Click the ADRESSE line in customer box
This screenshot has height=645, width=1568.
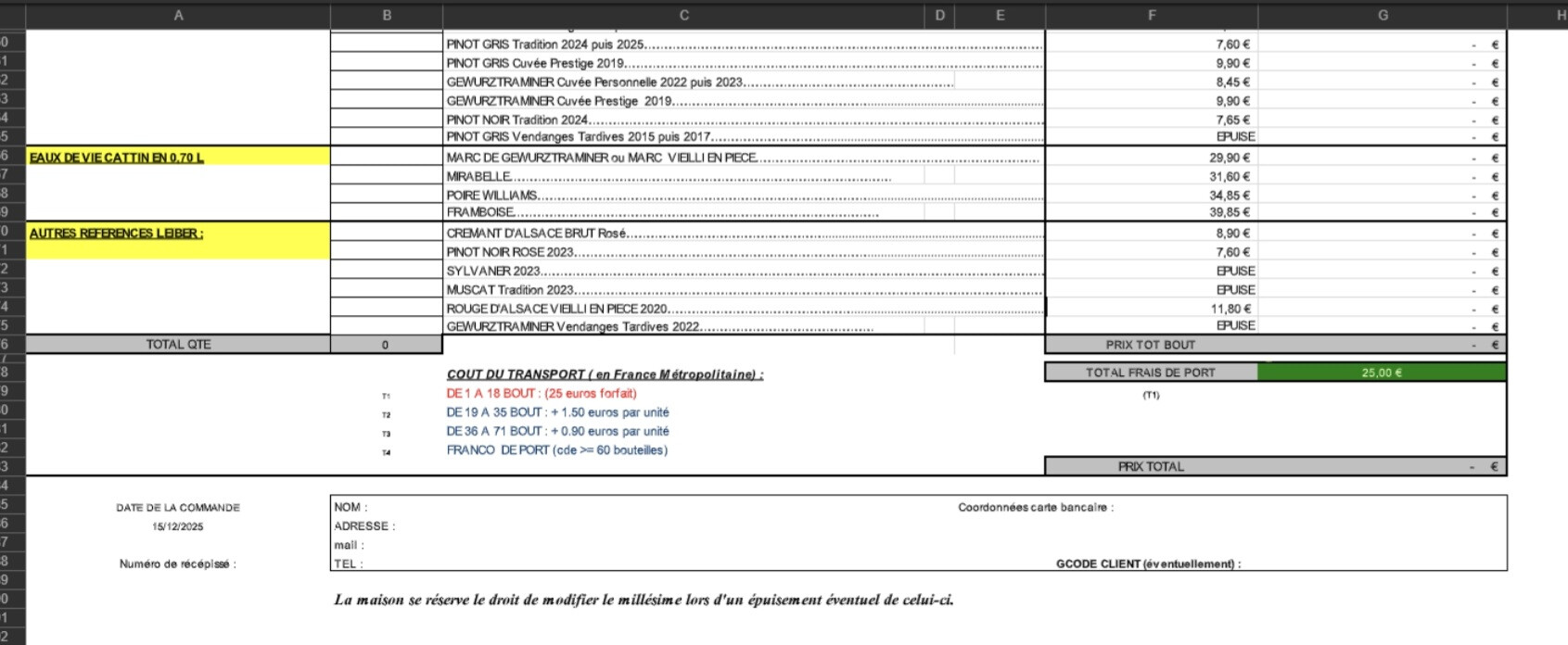coord(364,526)
